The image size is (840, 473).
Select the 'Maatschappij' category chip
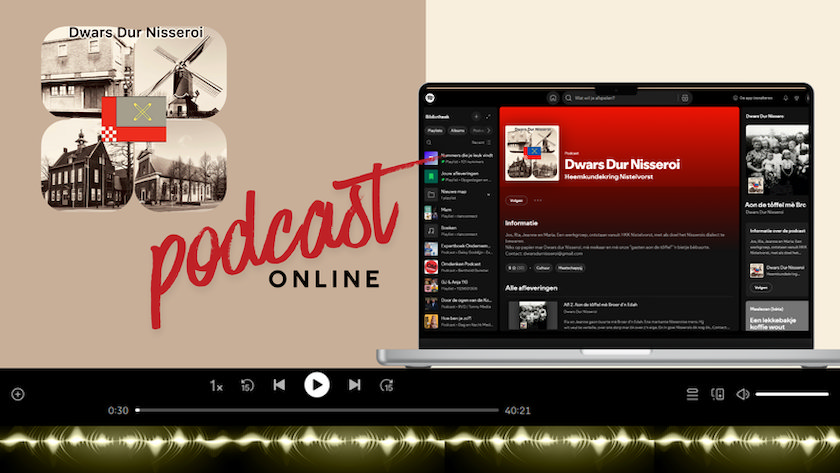tap(570, 267)
